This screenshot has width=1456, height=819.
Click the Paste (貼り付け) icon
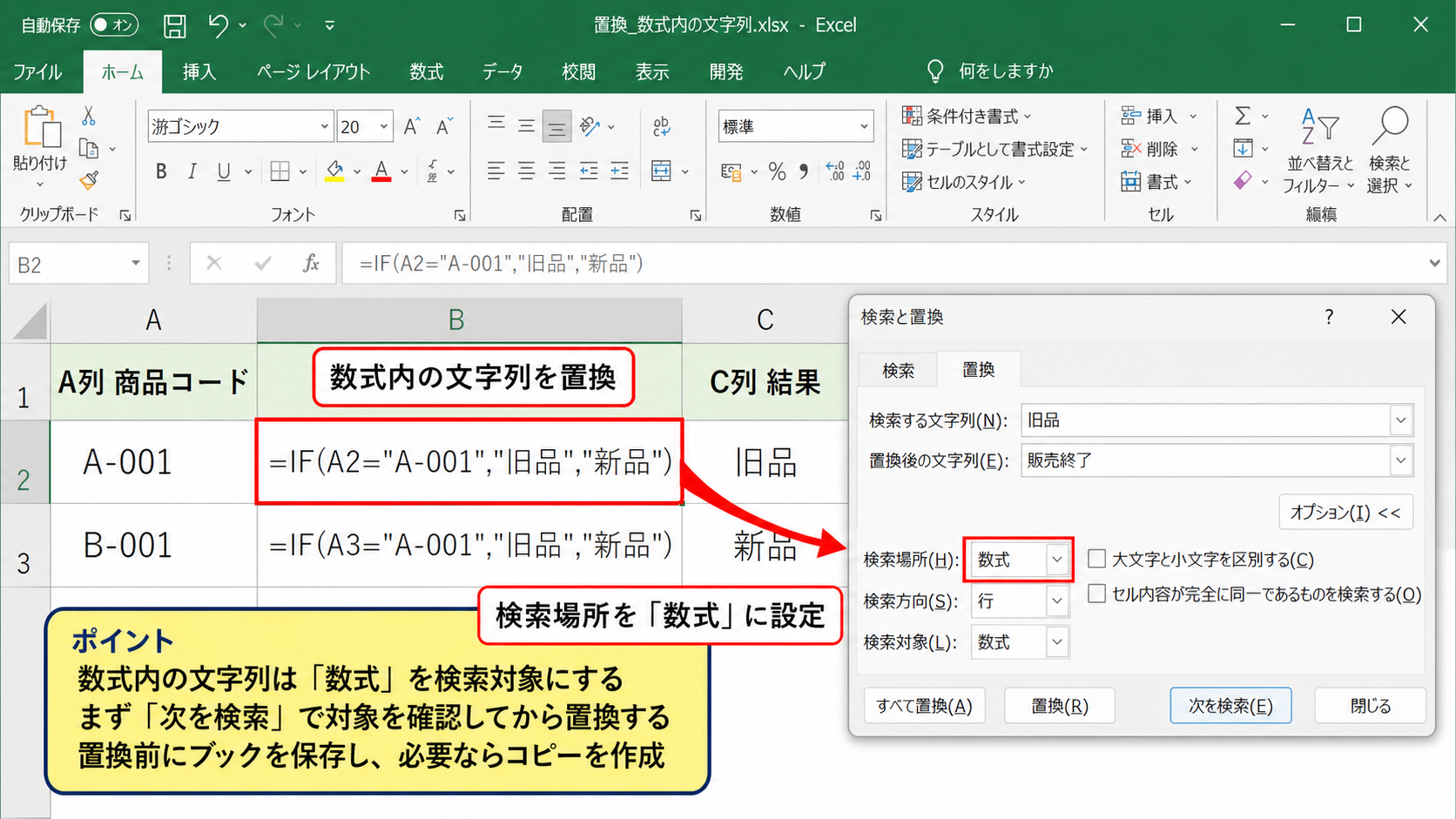[40, 128]
